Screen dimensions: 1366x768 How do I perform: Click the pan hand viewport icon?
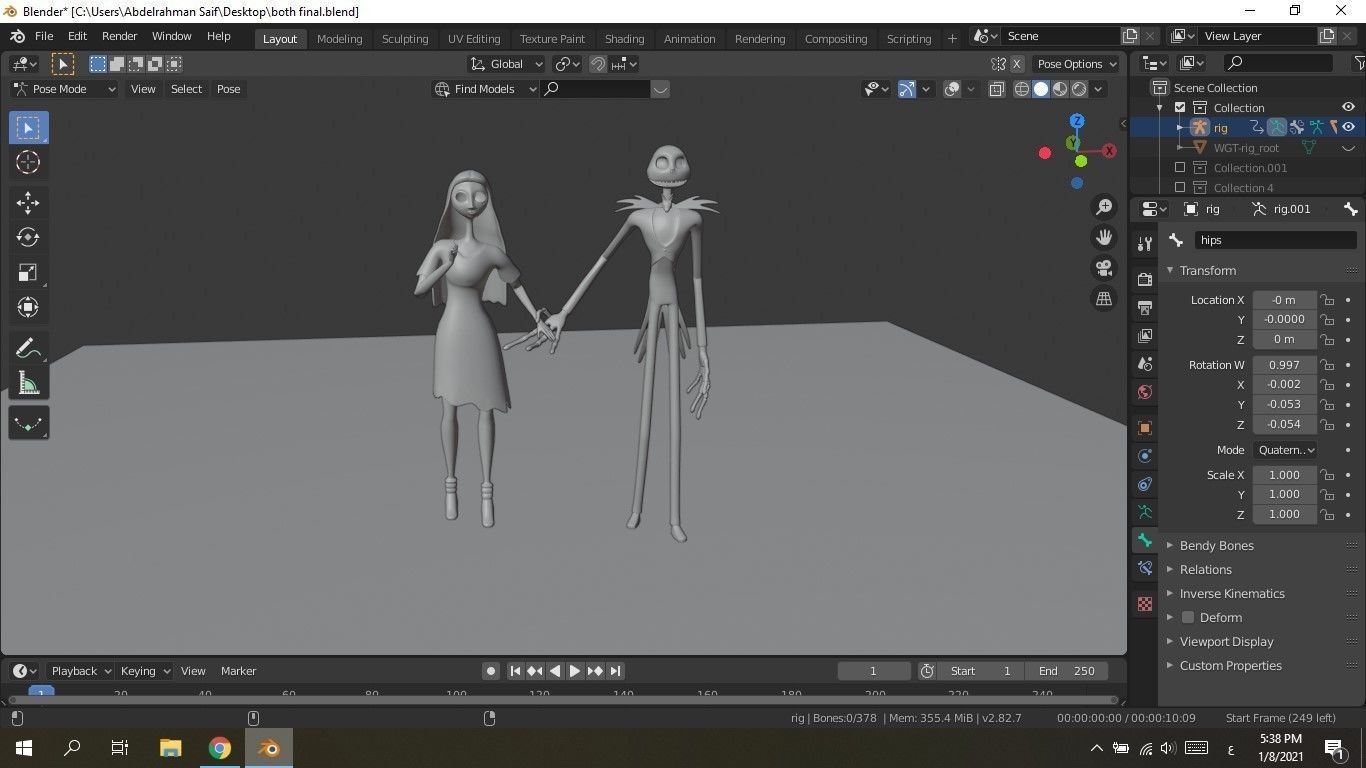click(x=1104, y=237)
